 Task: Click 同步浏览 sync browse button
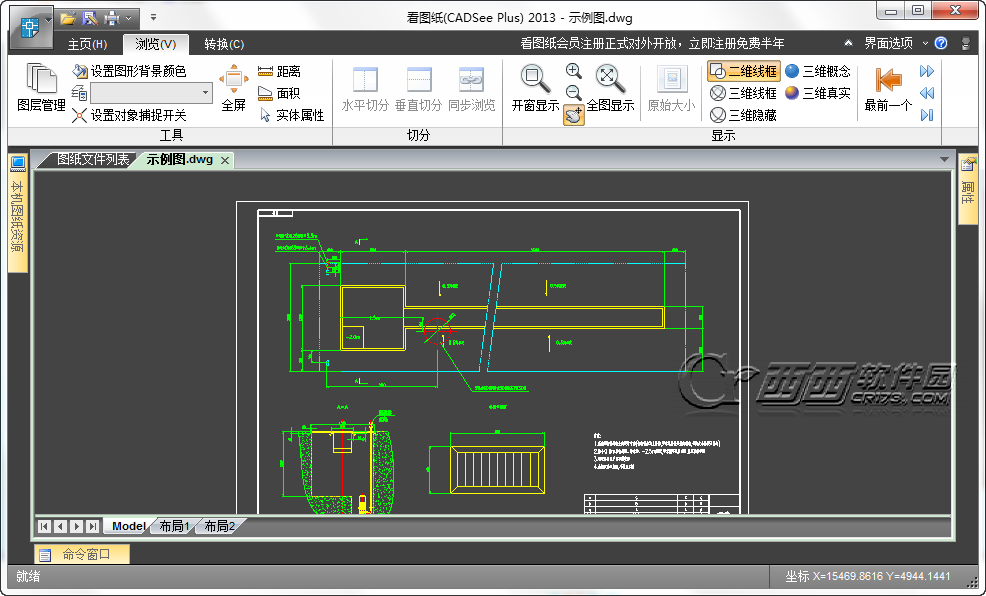click(x=472, y=89)
